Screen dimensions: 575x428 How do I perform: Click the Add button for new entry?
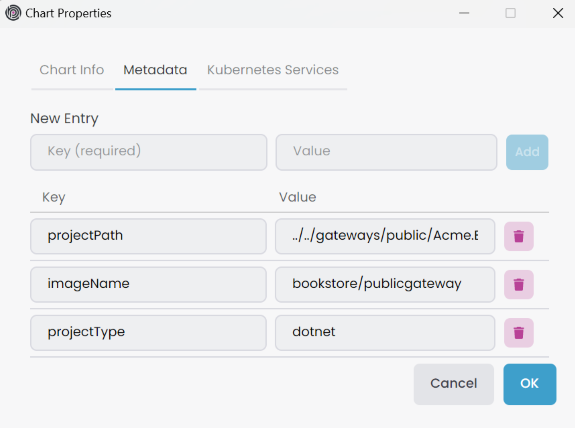pyautogui.click(x=527, y=152)
